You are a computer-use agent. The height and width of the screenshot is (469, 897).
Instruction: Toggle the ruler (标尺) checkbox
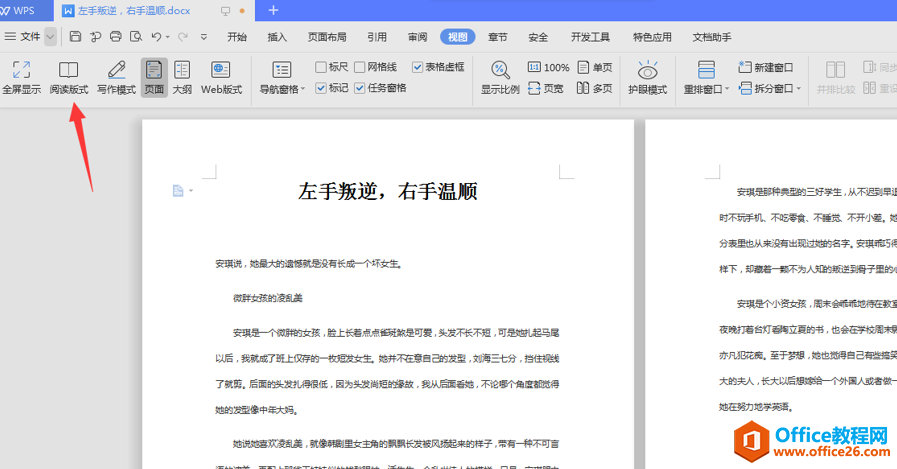[321, 67]
